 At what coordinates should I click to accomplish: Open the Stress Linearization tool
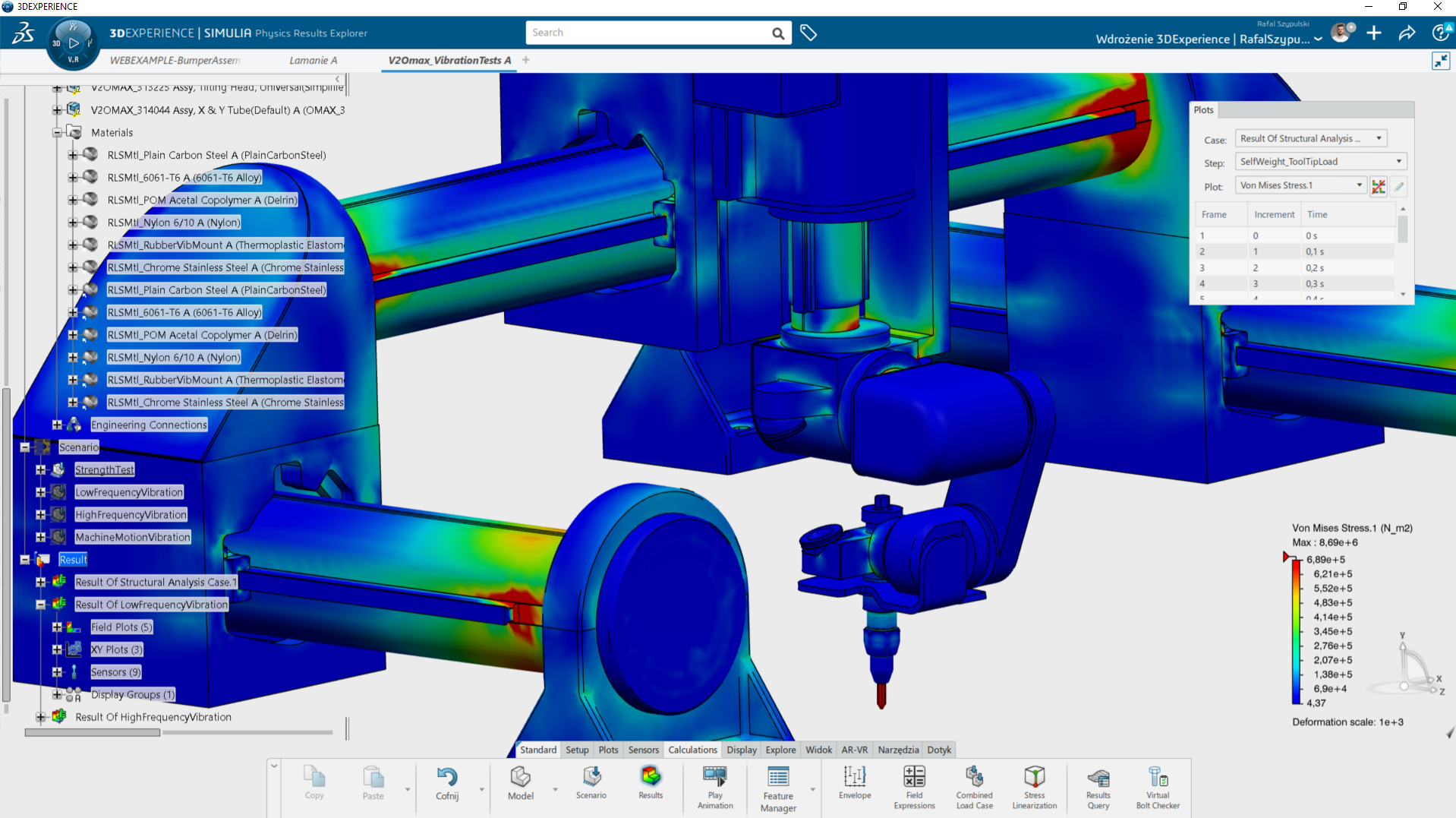[x=1034, y=786]
